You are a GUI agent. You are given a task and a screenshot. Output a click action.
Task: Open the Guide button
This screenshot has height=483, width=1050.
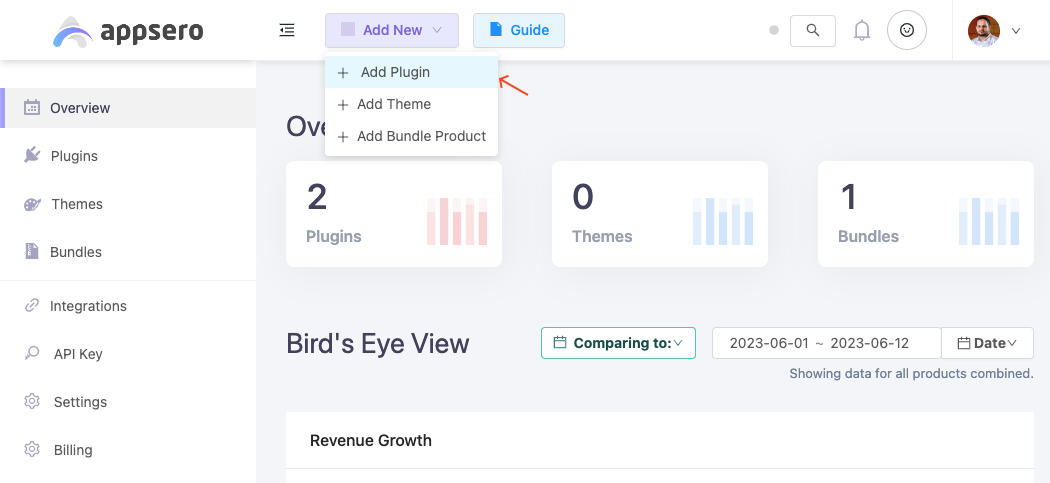point(518,30)
